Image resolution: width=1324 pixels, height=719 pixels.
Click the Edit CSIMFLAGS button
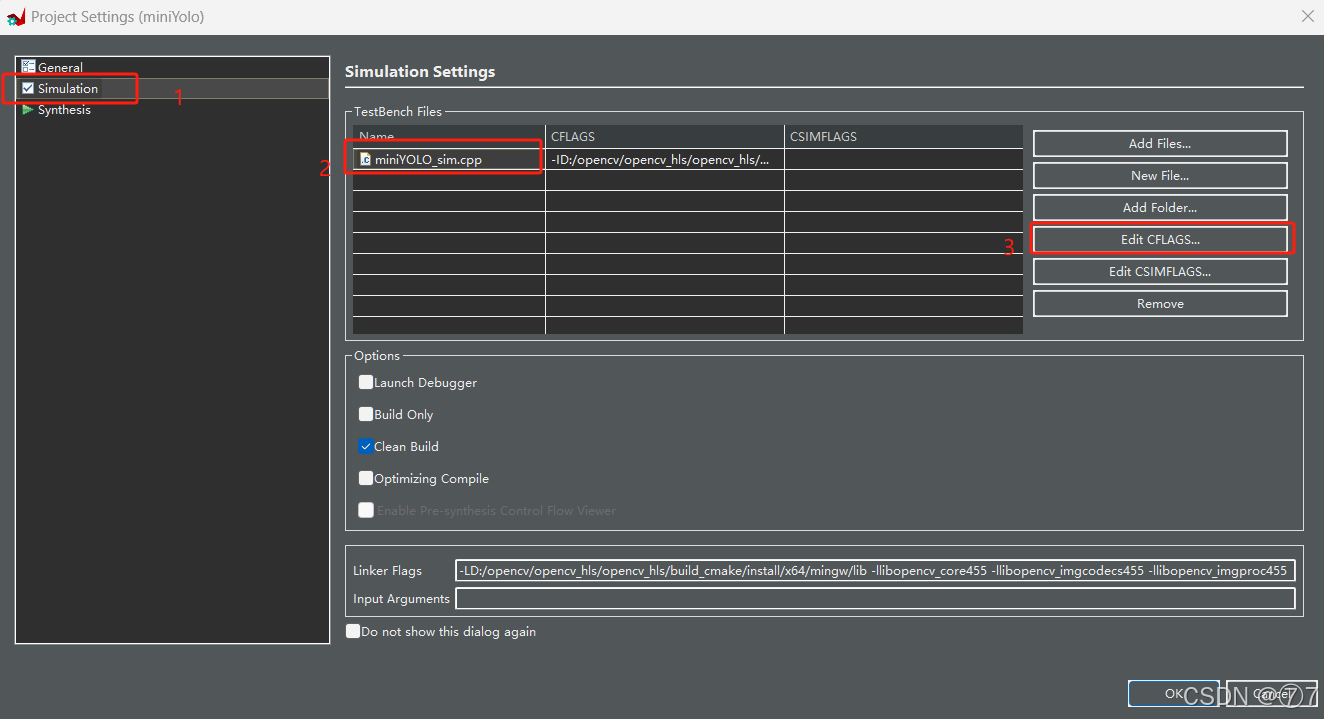pyautogui.click(x=1159, y=271)
